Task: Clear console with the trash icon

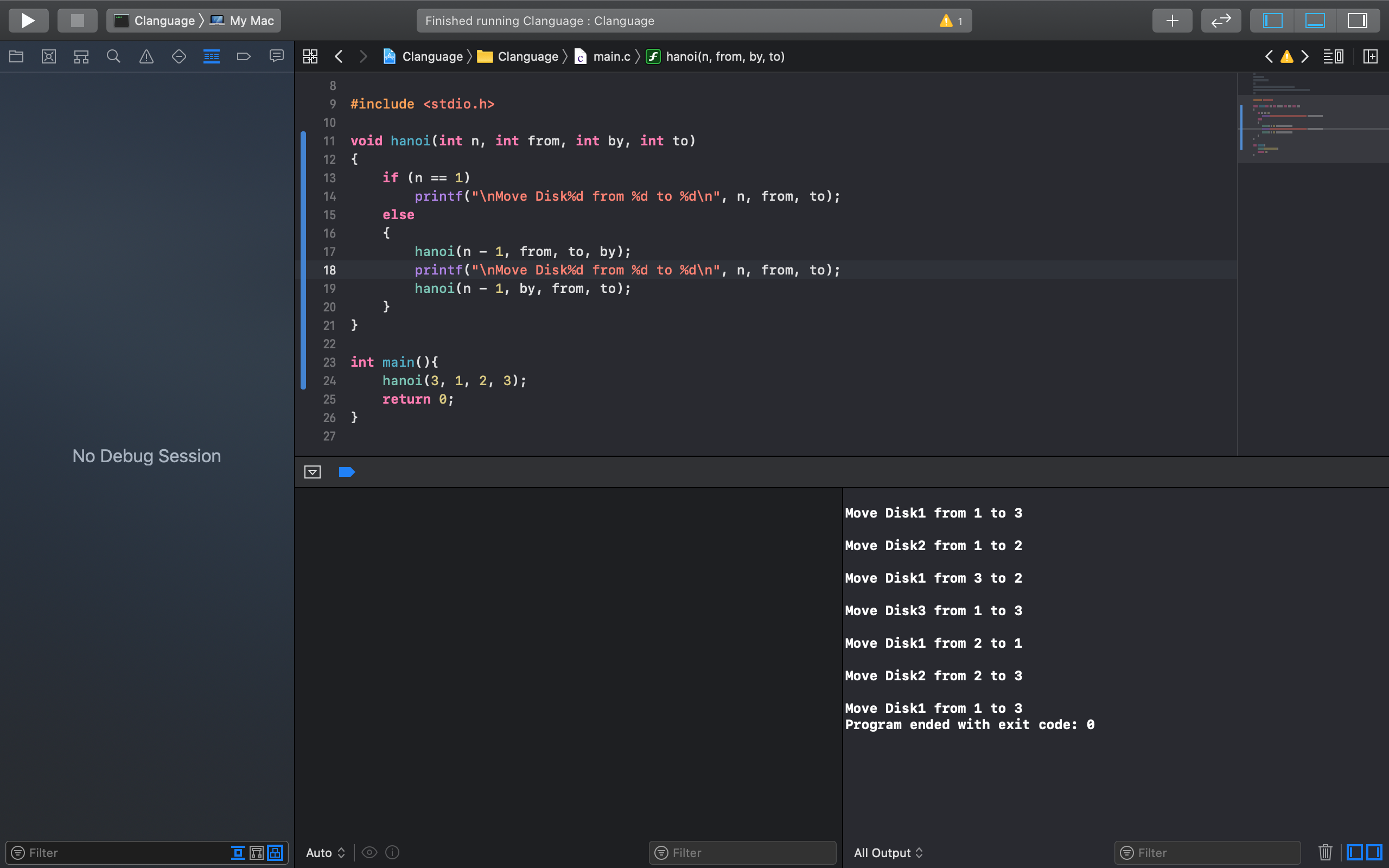Action: (1325, 852)
